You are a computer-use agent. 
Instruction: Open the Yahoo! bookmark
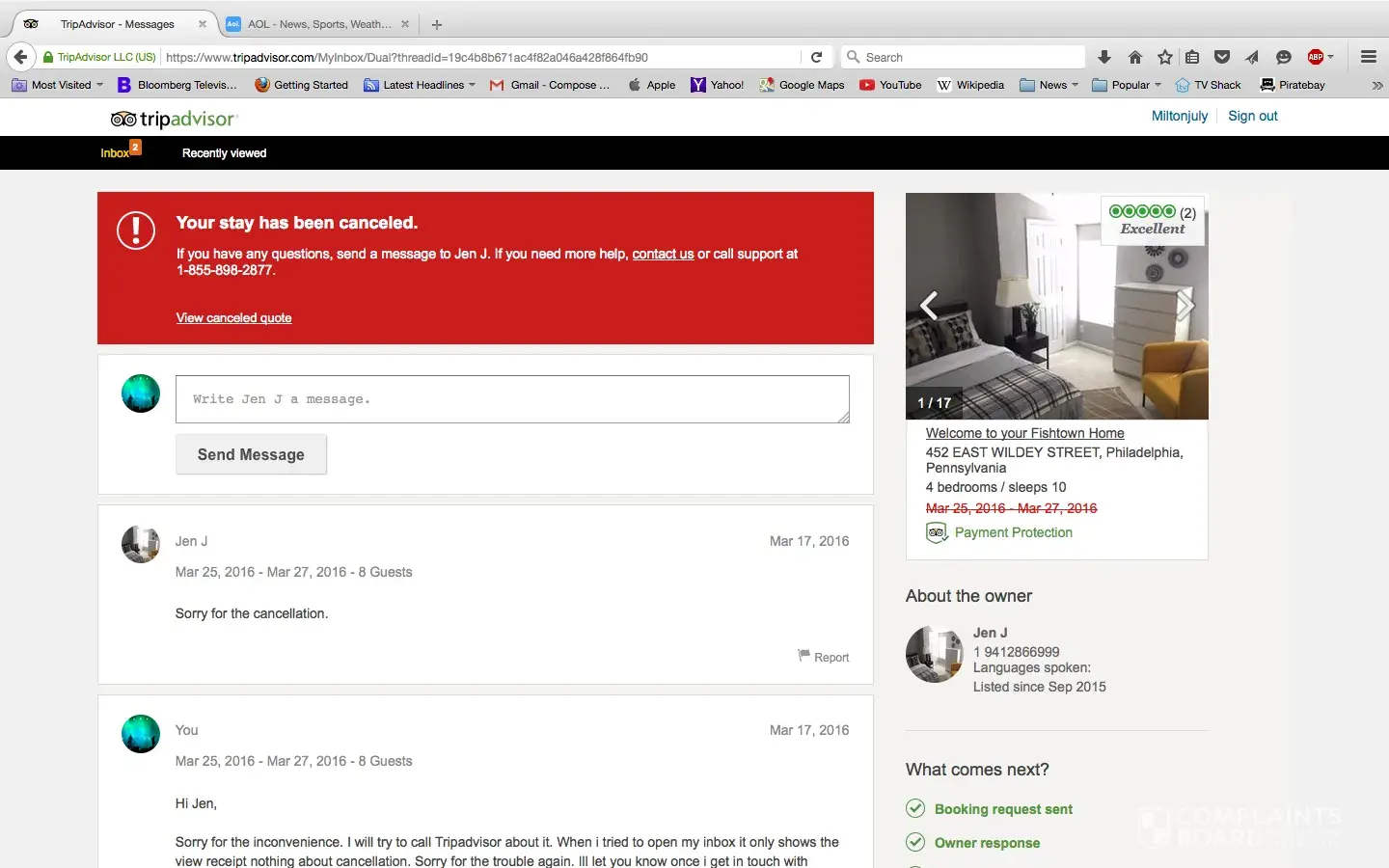[717, 85]
